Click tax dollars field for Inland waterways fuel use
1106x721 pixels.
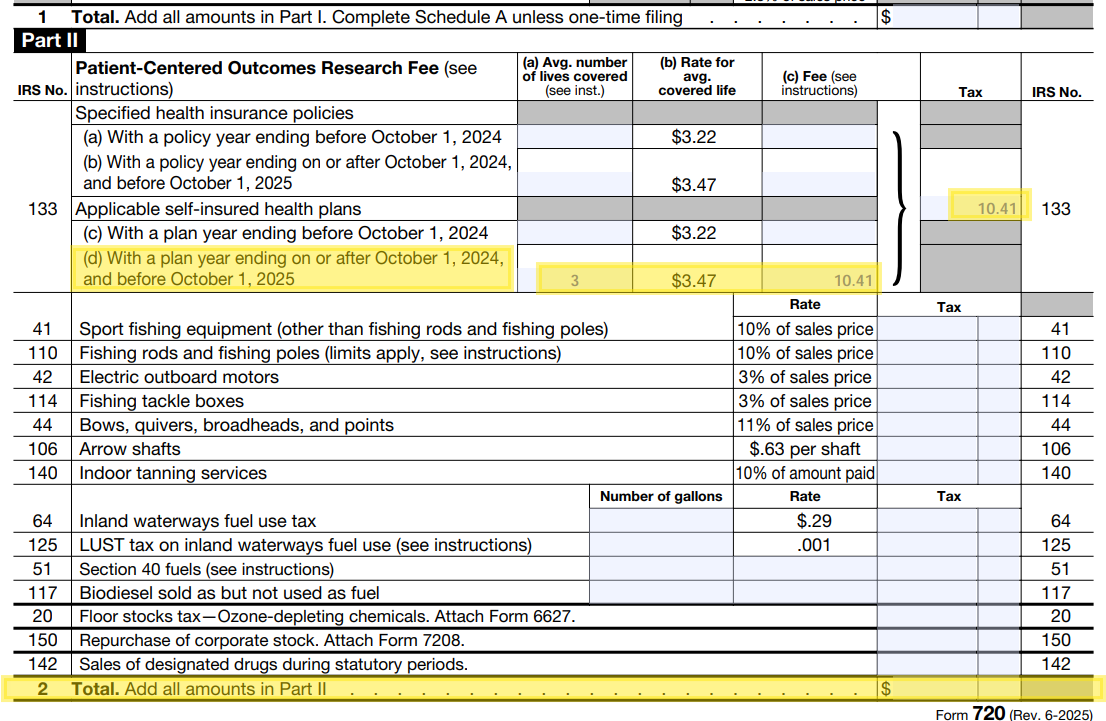(x=928, y=521)
